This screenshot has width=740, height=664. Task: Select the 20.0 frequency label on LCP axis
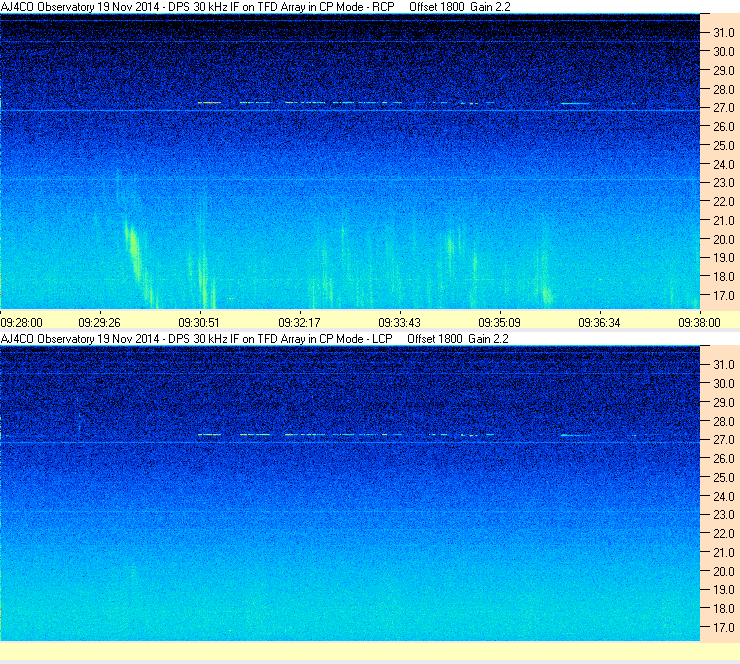tap(723, 572)
